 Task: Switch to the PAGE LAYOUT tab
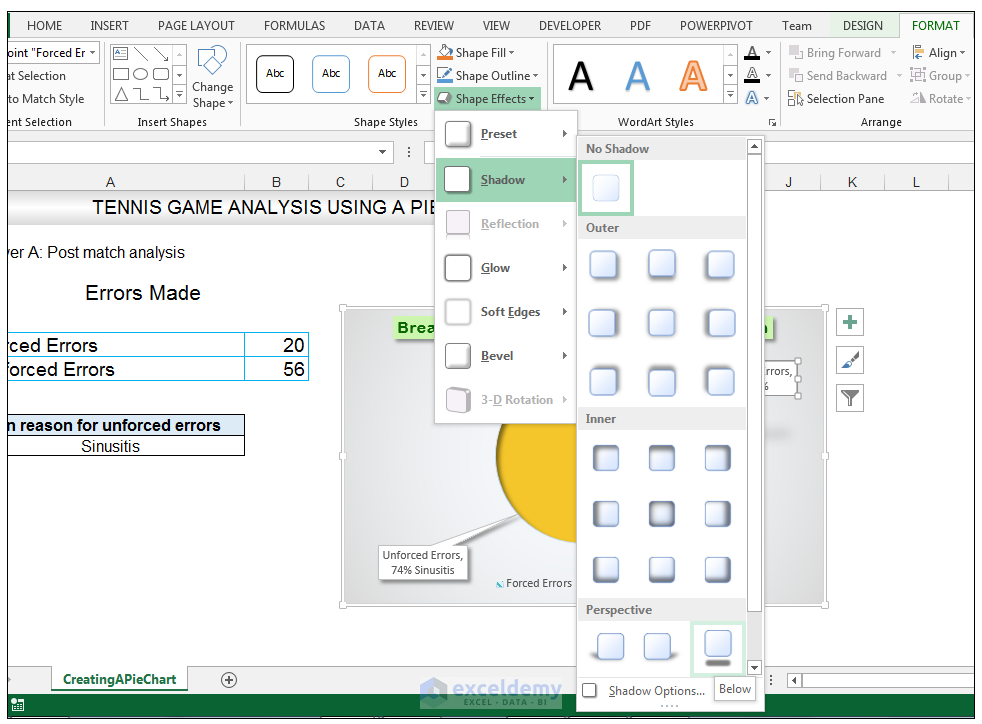coord(196,26)
